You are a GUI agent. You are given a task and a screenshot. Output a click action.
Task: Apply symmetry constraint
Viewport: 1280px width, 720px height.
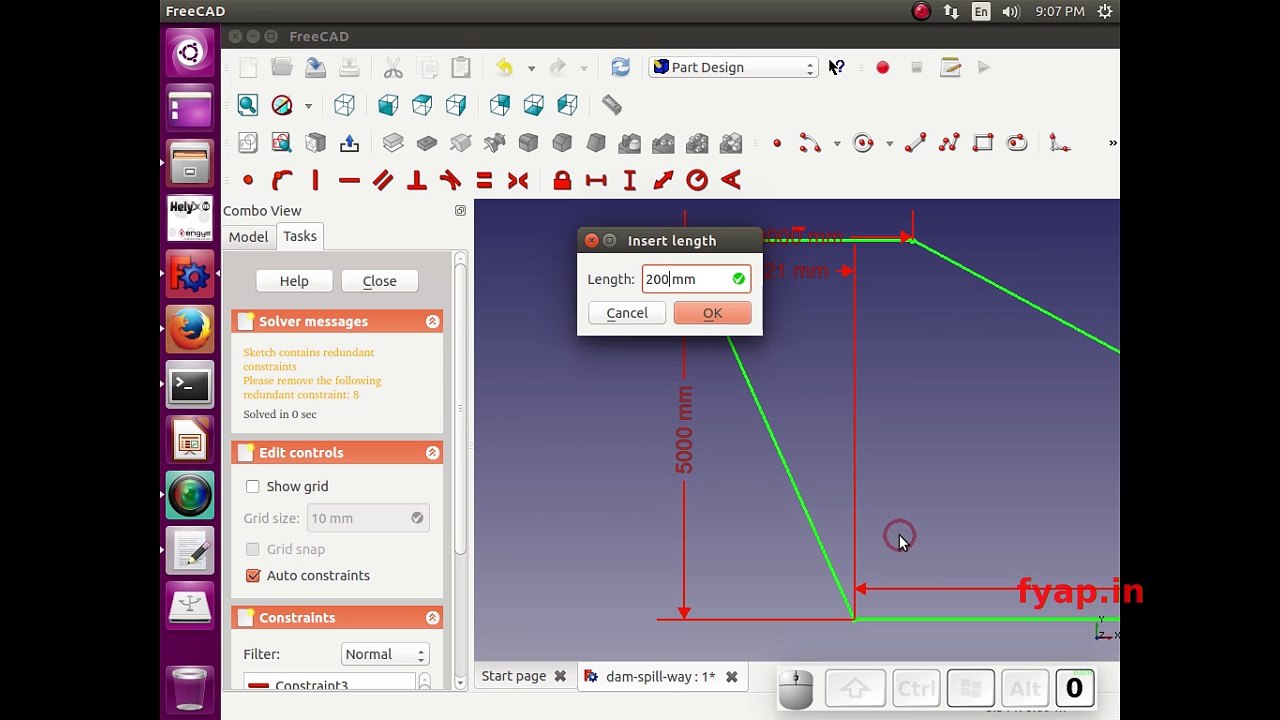(518, 181)
